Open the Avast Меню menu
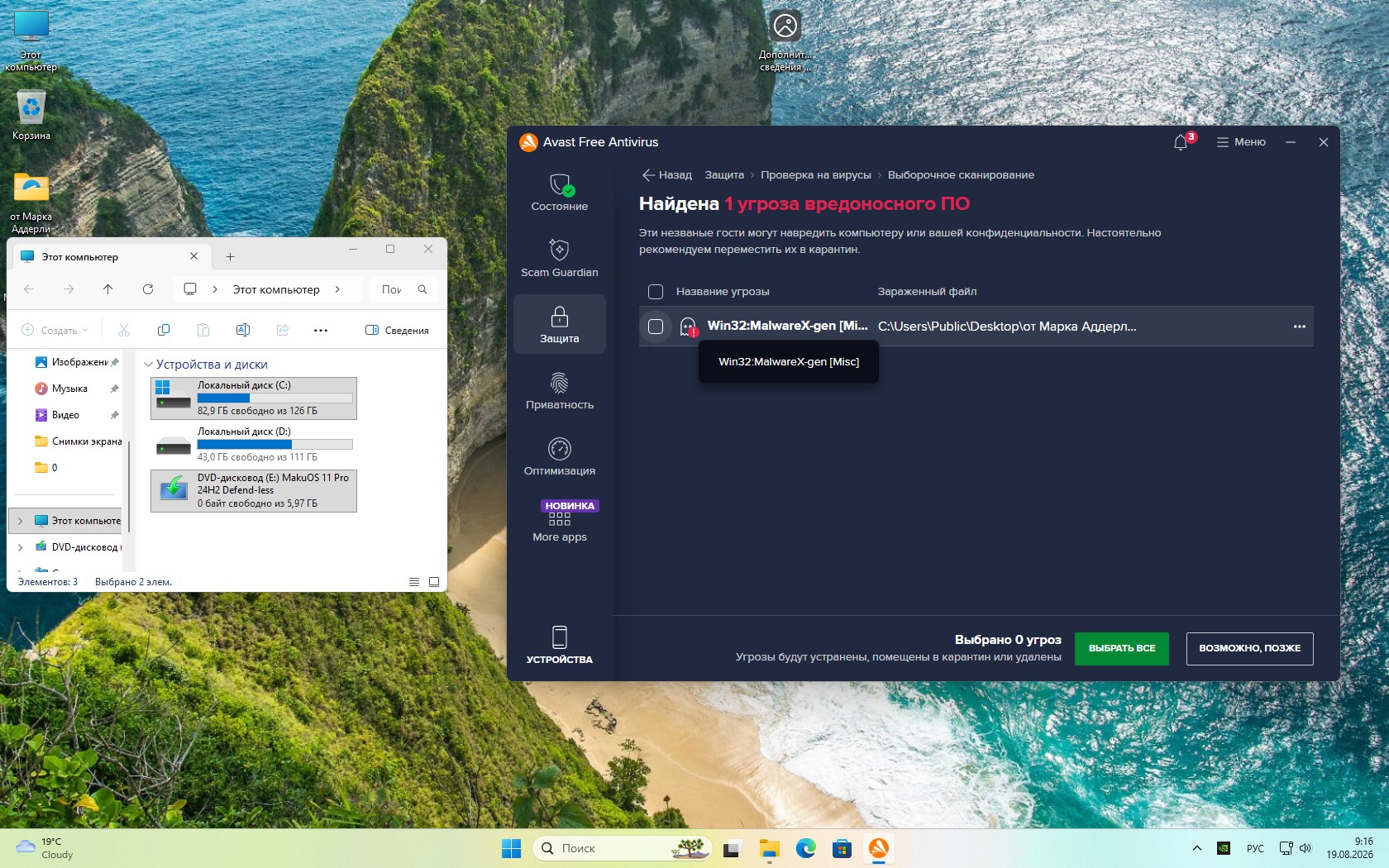The width and height of the screenshot is (1389, 868). click(1241, 142)
